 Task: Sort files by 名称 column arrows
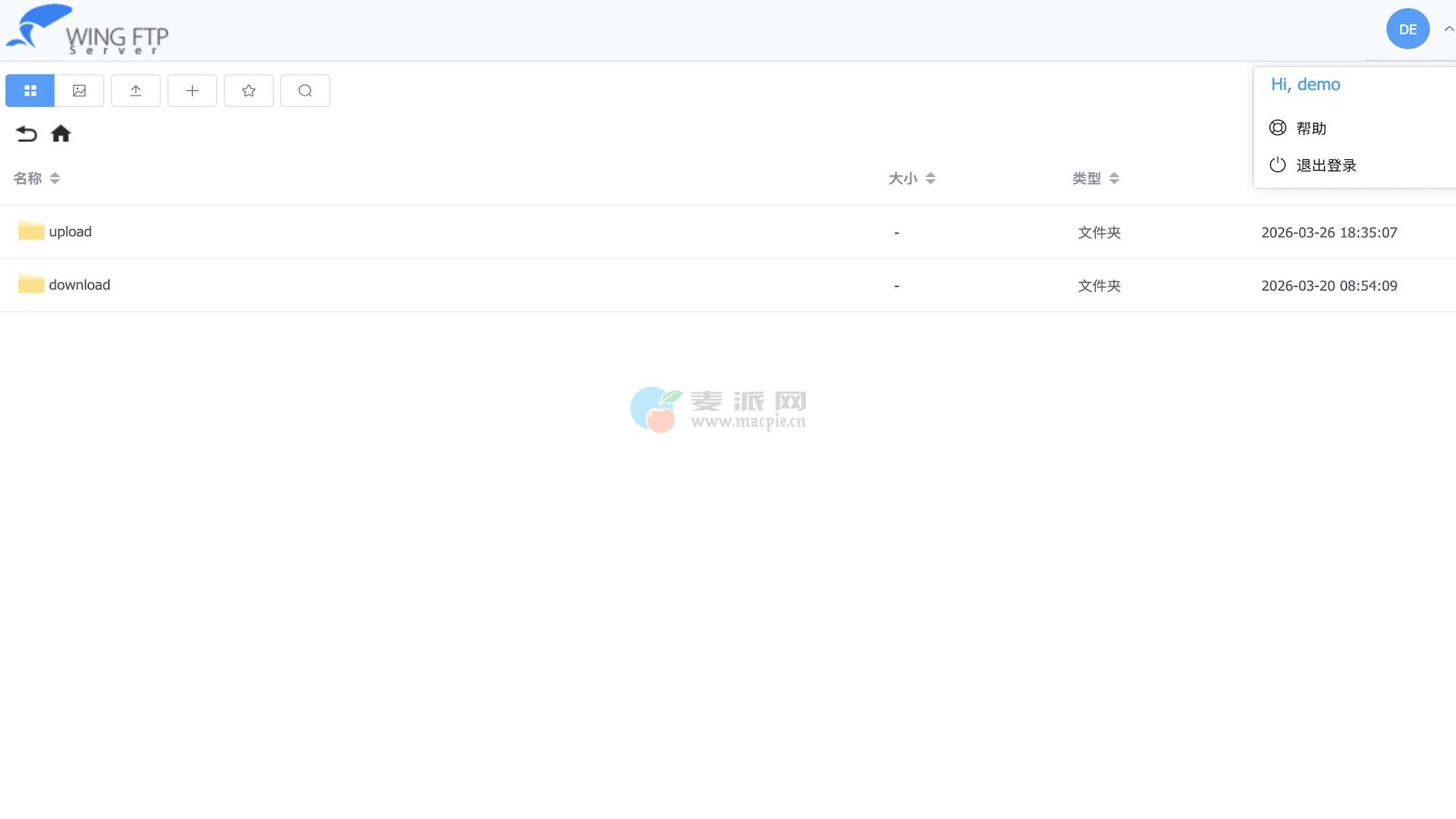tap(55, 178)
